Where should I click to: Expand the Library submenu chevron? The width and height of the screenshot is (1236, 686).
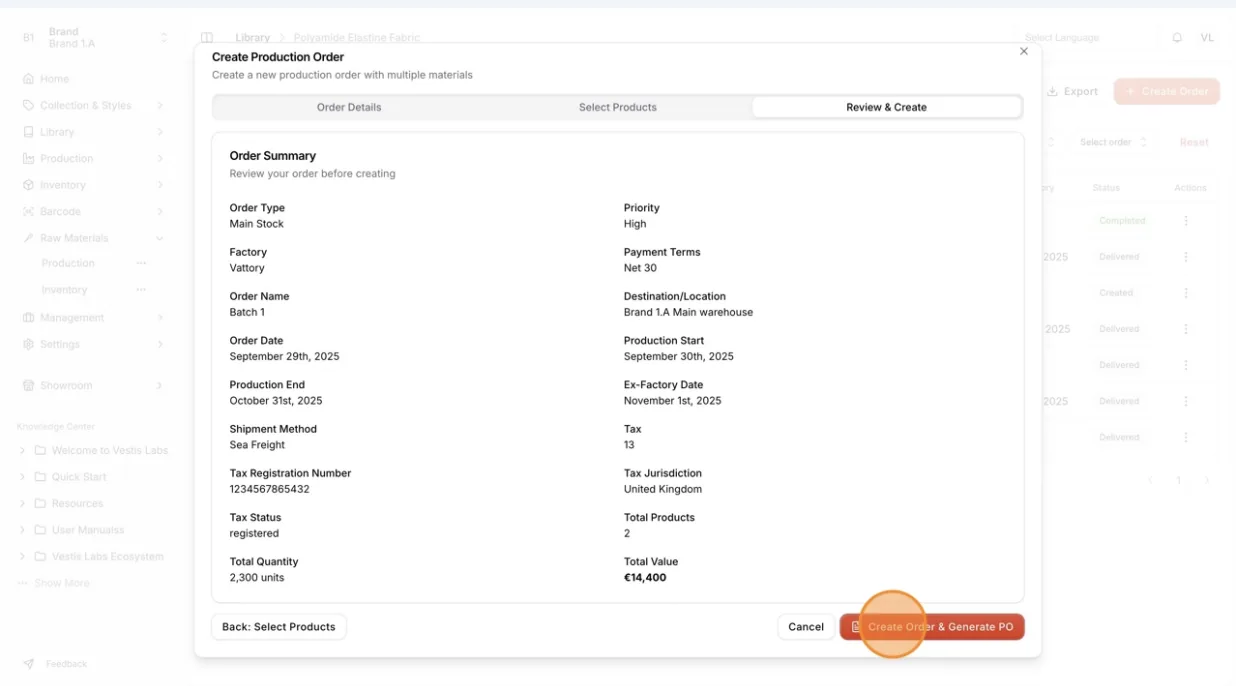point(160,132)
